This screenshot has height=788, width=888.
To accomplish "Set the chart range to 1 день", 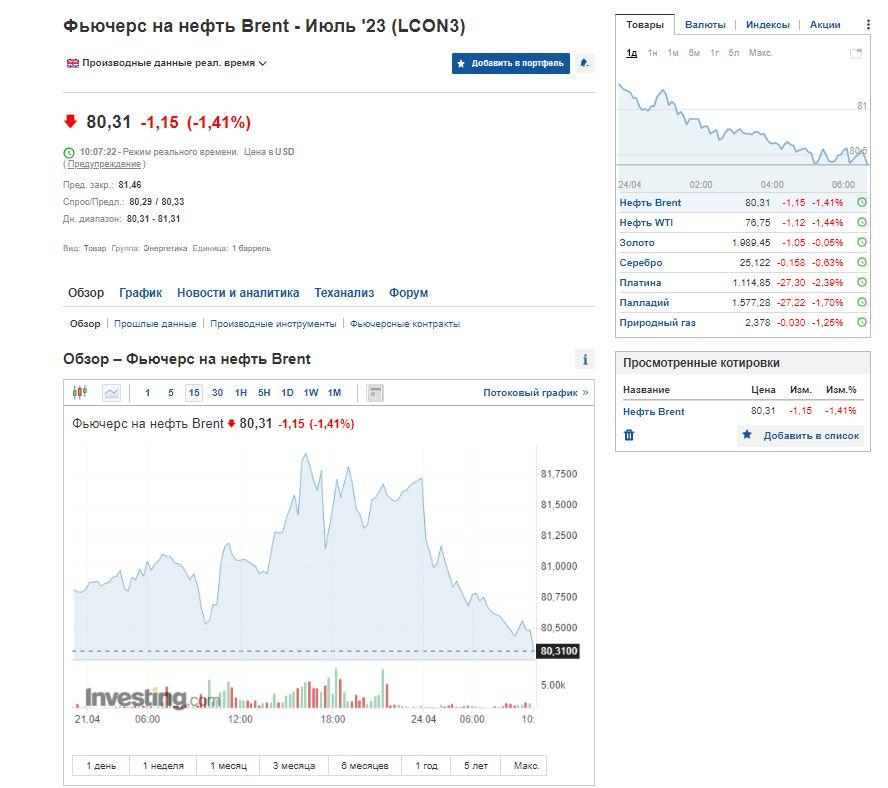I will tap(101, 765).
